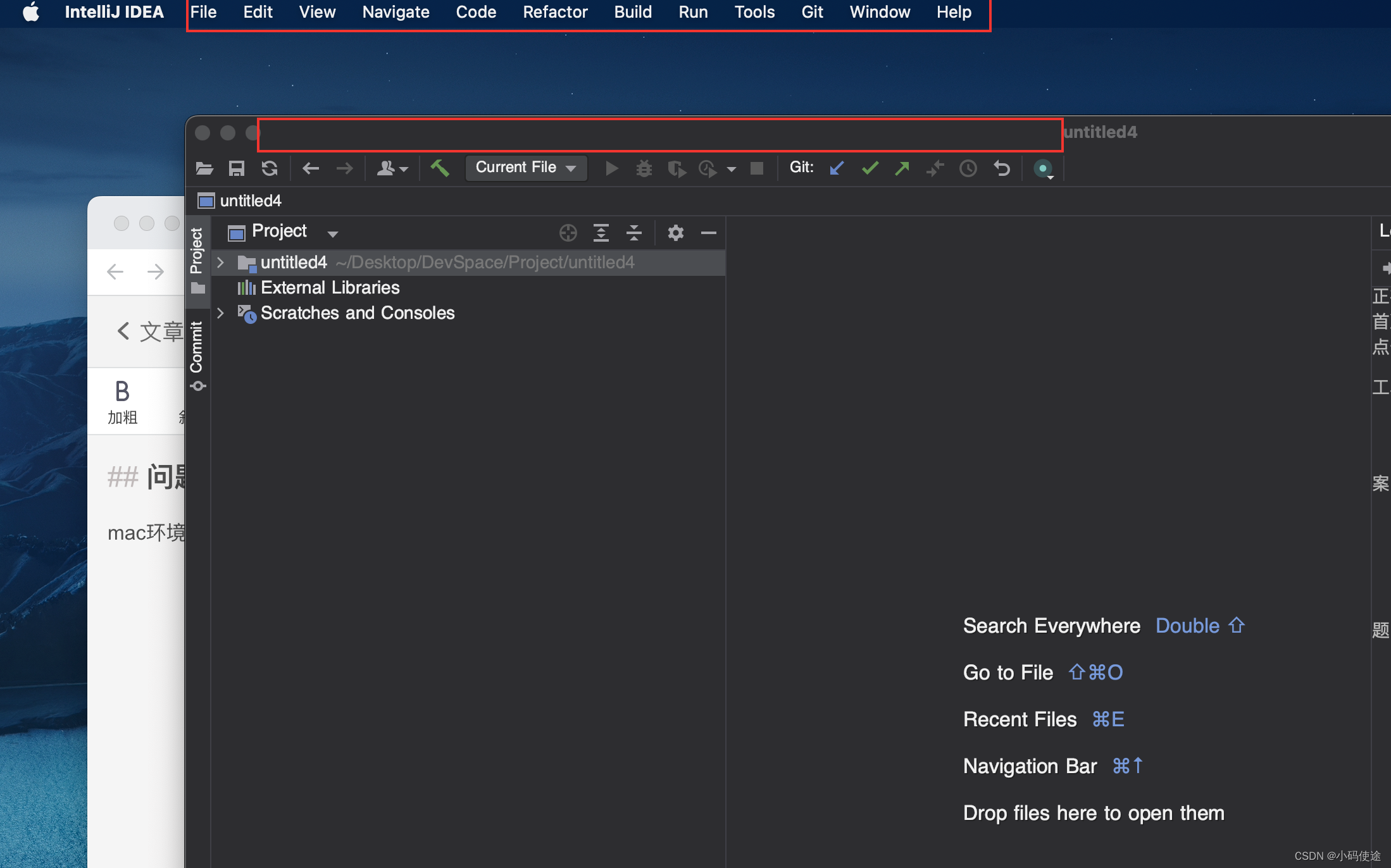Click the Debug bug icon
This screenshot has height=868, width=1391.
click(x=644, y=168)
